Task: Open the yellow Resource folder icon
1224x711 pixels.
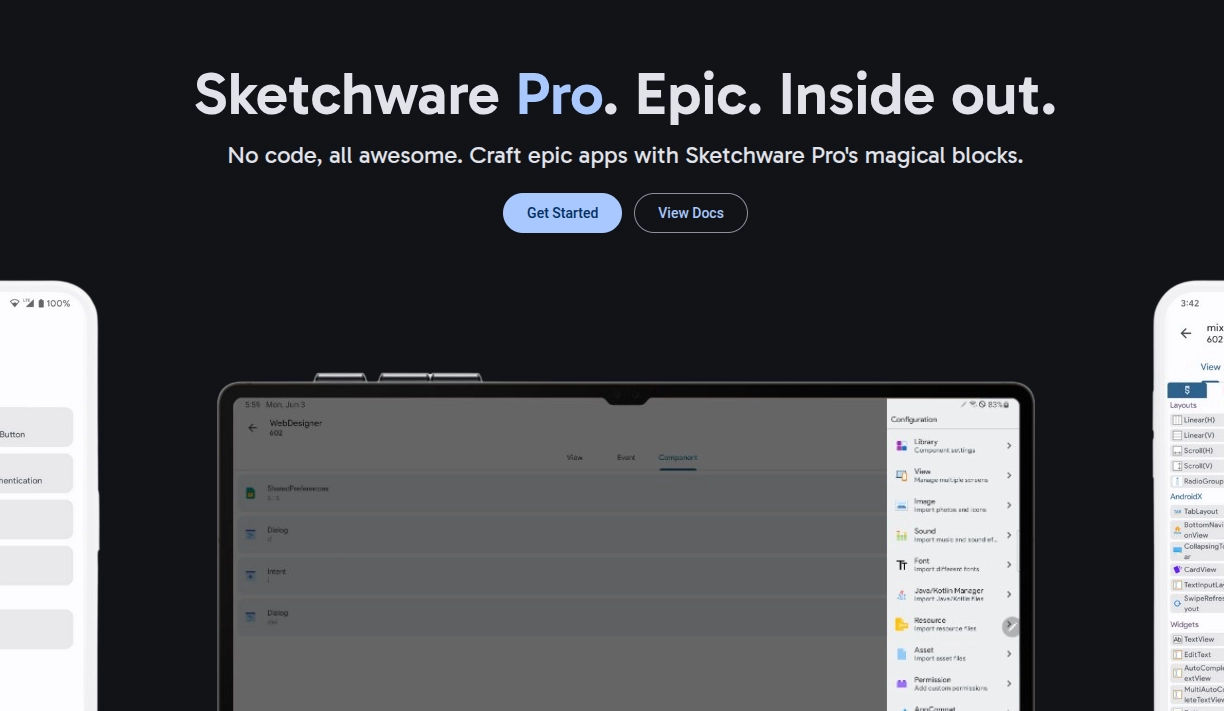Action: 901,624
